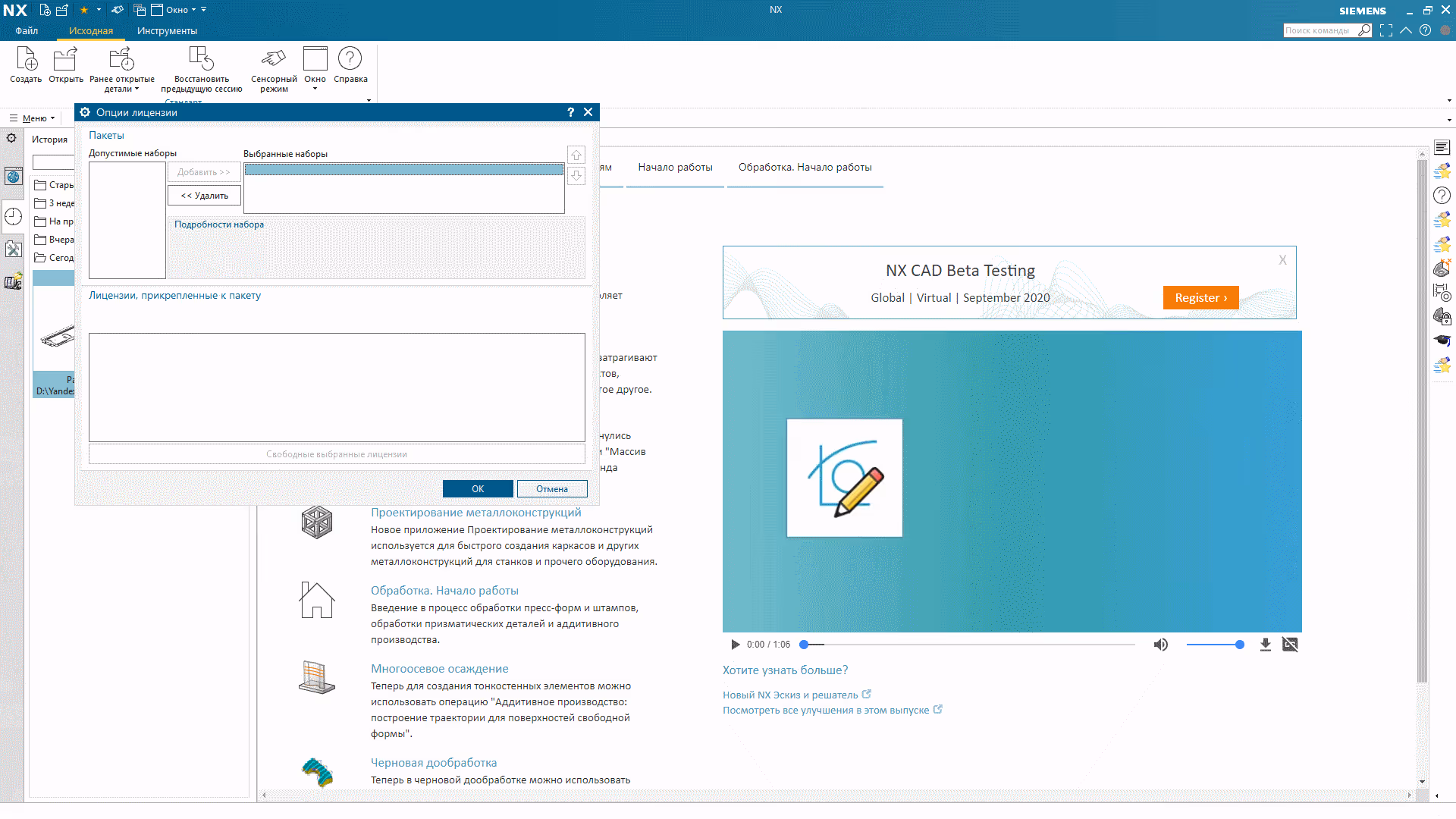This screenshot has height=819, width=1456.
Task: Open the Menu dropdown
Action: (33, 118)
